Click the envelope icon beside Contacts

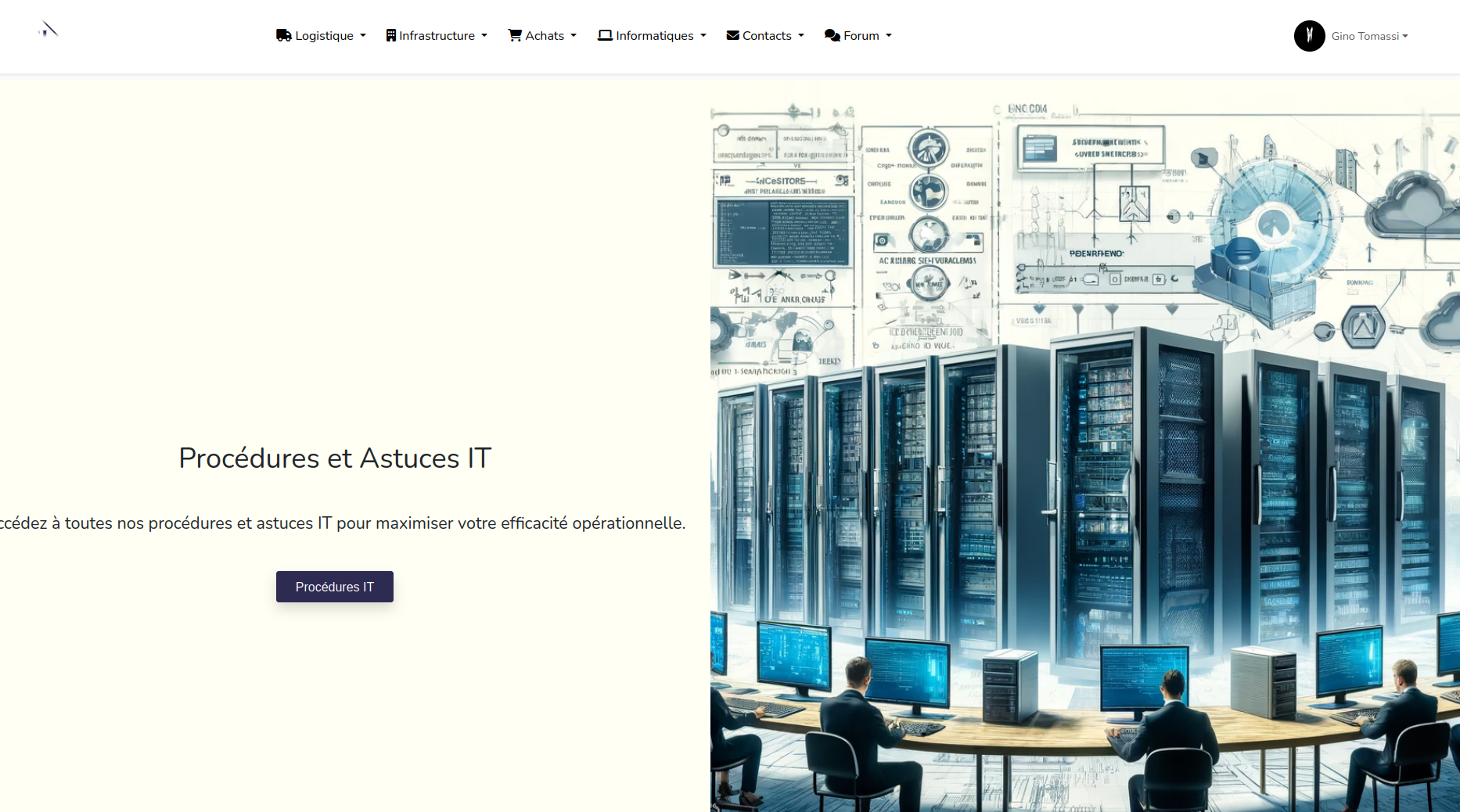732,35
